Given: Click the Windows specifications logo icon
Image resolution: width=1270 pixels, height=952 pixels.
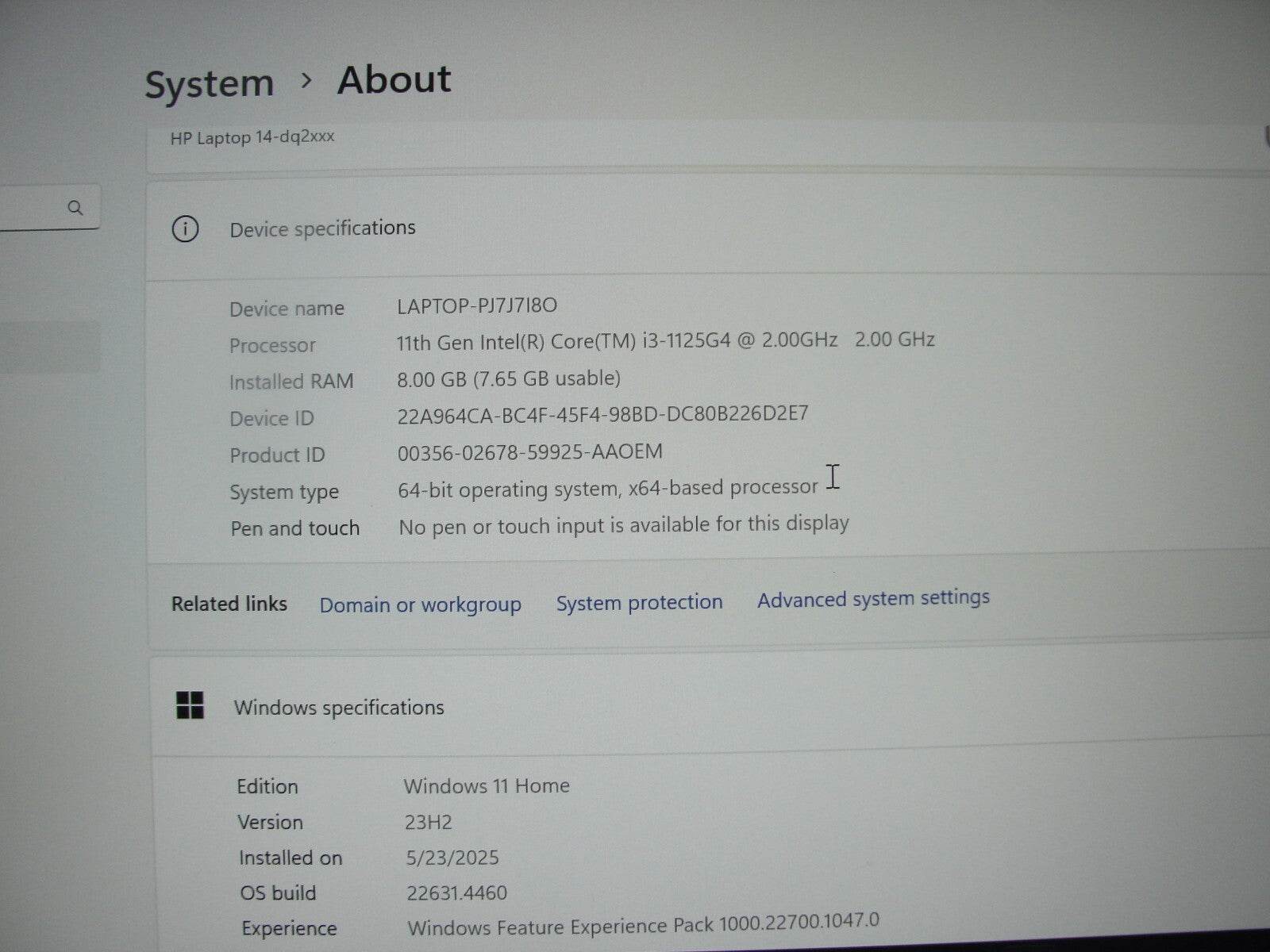Looking at the screenshot, I should (x=190, y=706).
